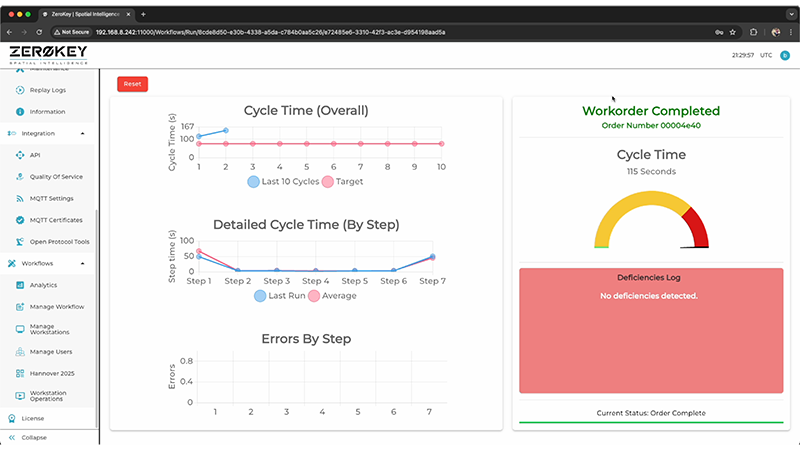Viewport: 800px width, 450px height.
Task: Open the workflow Analytics page
Action: tap(43, 285)
